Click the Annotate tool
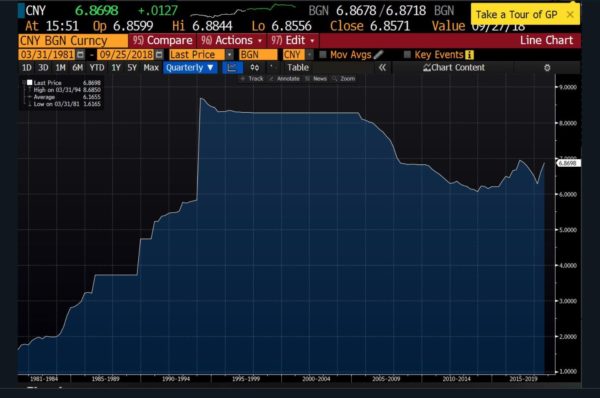Screen dimensions: 600x398 285,78
